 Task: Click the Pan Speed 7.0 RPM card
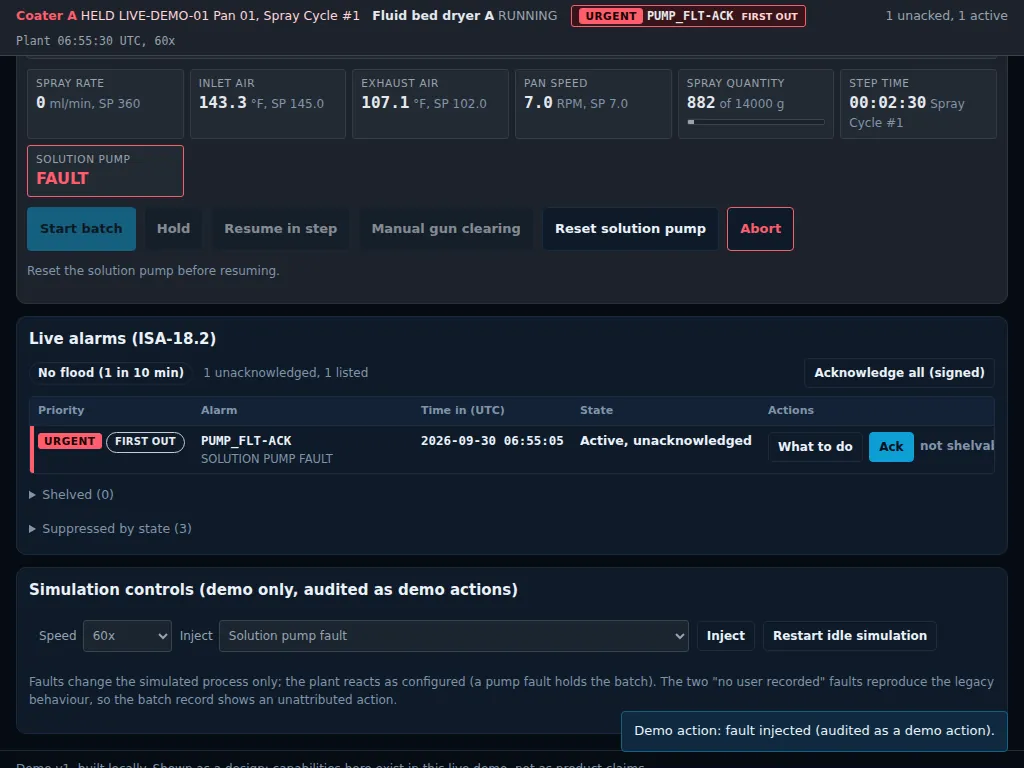click(x=593, y=104)
